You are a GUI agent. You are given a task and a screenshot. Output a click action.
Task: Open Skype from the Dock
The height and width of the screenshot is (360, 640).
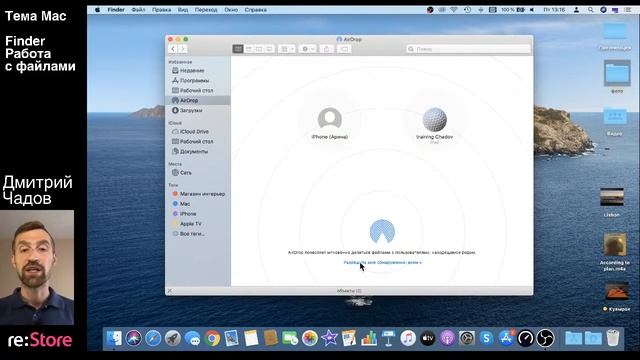pos(487,338)
